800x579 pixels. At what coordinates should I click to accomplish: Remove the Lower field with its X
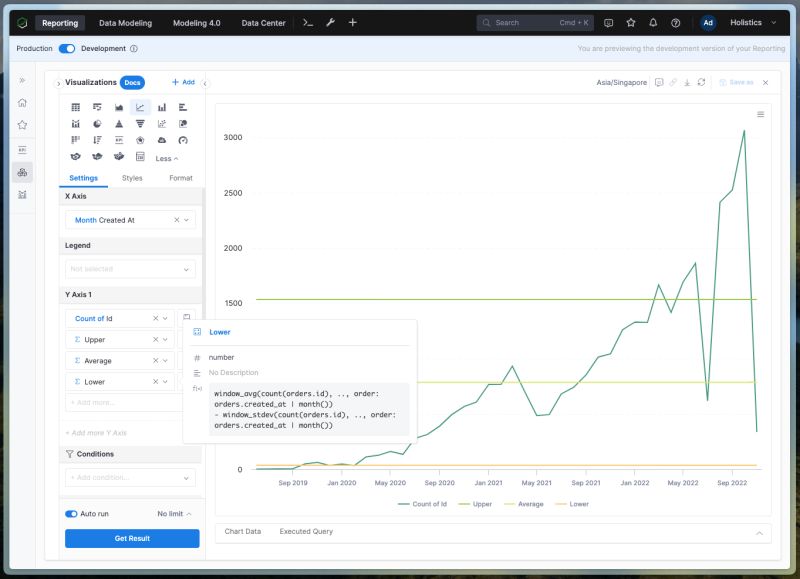(156, 382)
